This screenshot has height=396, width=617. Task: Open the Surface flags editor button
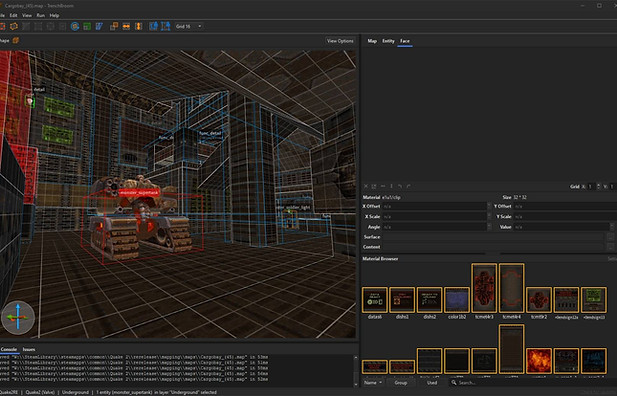pyautogui.click(x=610, y=237)
